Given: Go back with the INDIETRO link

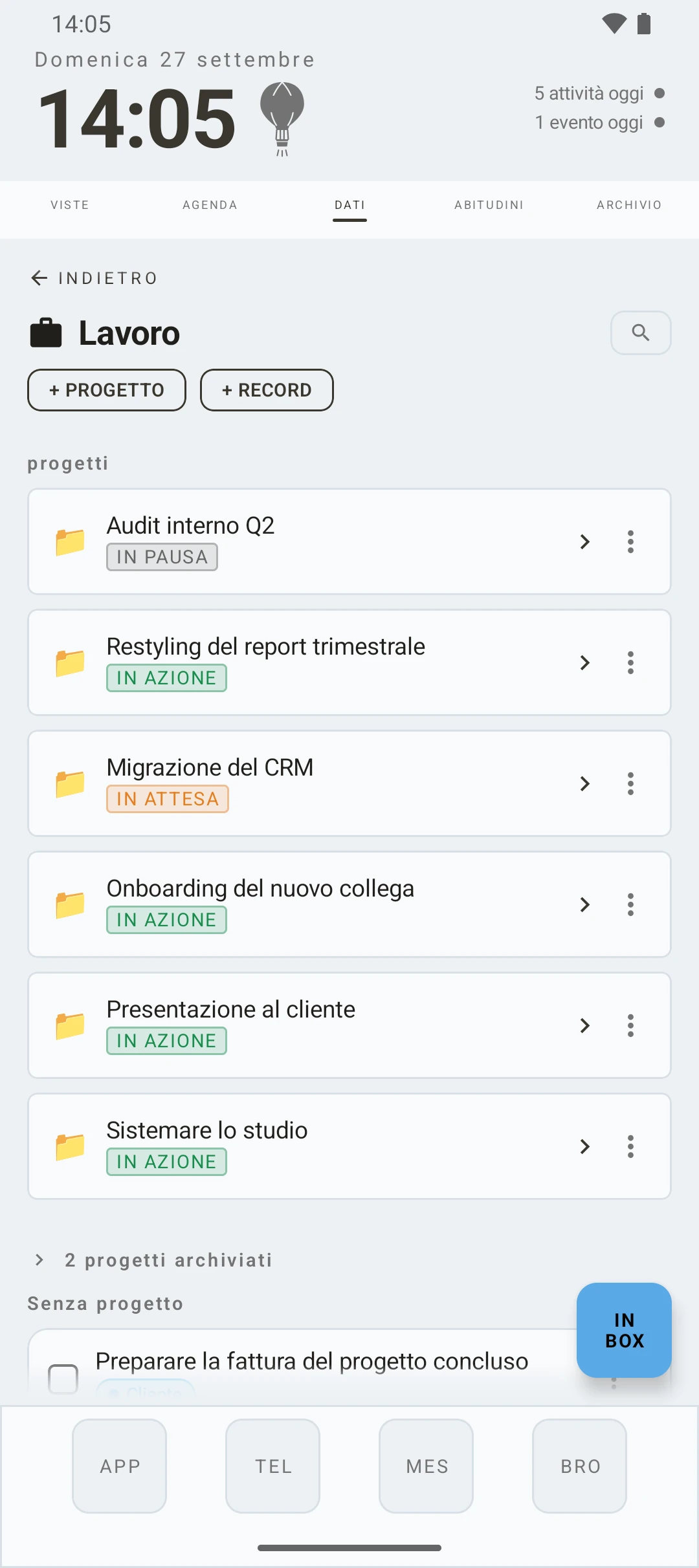Looking at the screenshot, I should tap(94, 278).
